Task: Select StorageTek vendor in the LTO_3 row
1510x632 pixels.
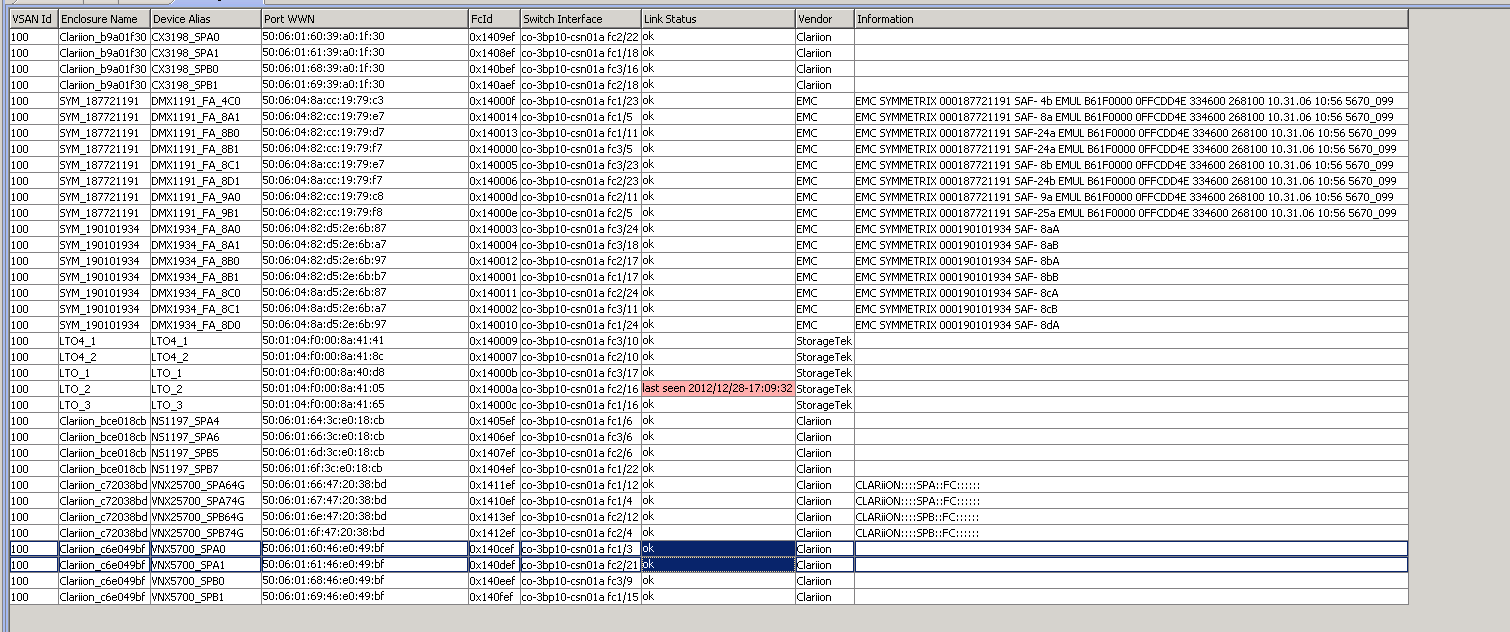Action: [825, 405]
